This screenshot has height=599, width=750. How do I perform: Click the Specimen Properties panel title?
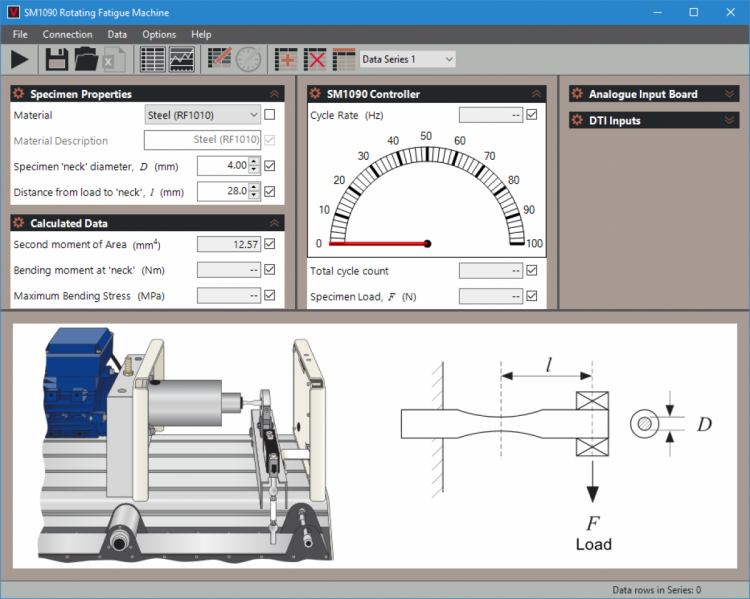[81, 94]
